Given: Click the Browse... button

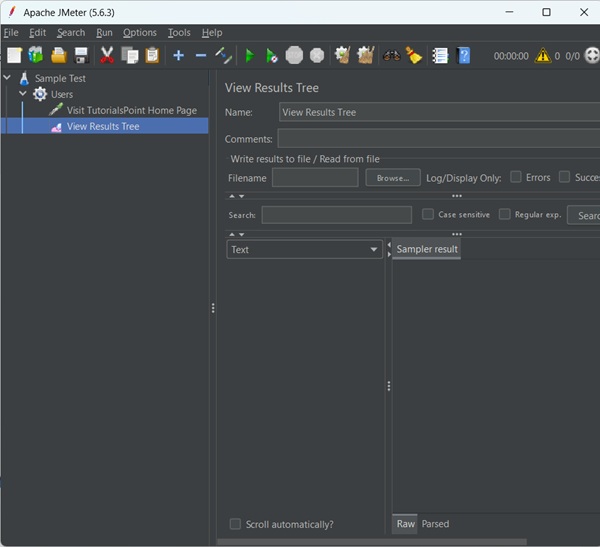Looking at the screenshot, I should click(x=392, y=178).
